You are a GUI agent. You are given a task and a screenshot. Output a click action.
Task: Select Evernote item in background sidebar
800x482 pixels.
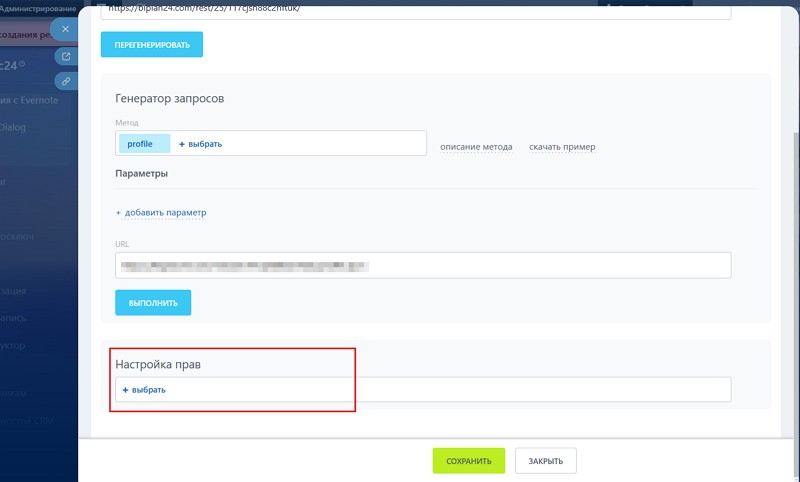click(x=29, y=100)
